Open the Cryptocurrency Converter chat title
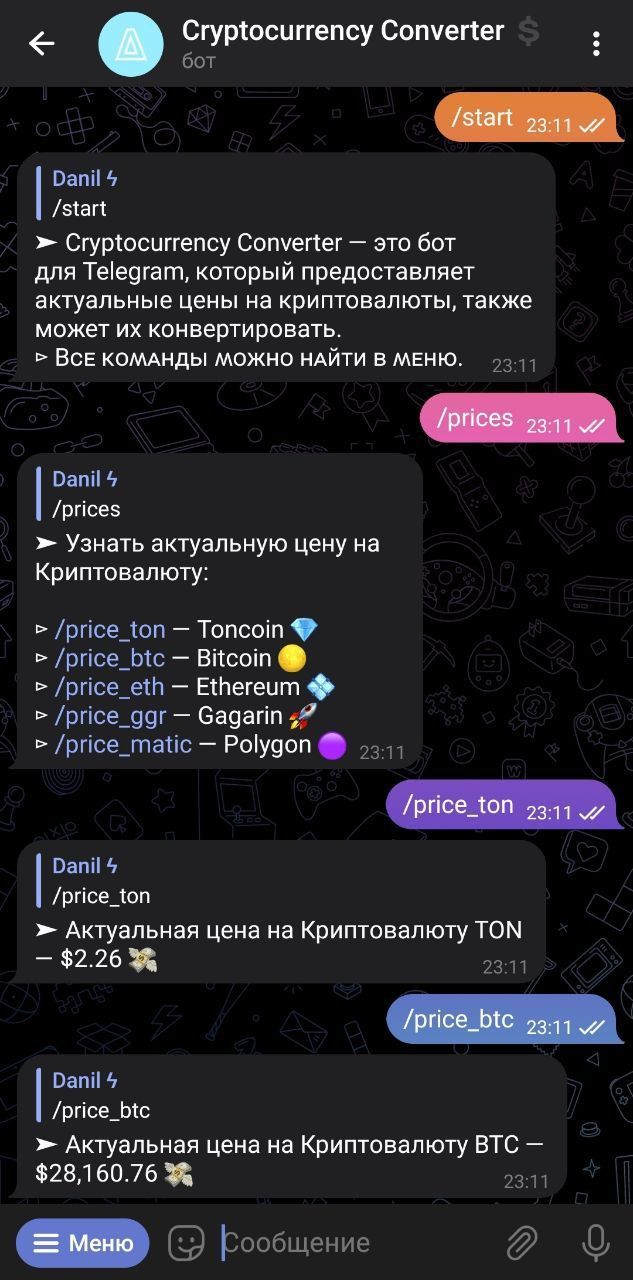Screen dimensions: 633x1280 point(343,31)
